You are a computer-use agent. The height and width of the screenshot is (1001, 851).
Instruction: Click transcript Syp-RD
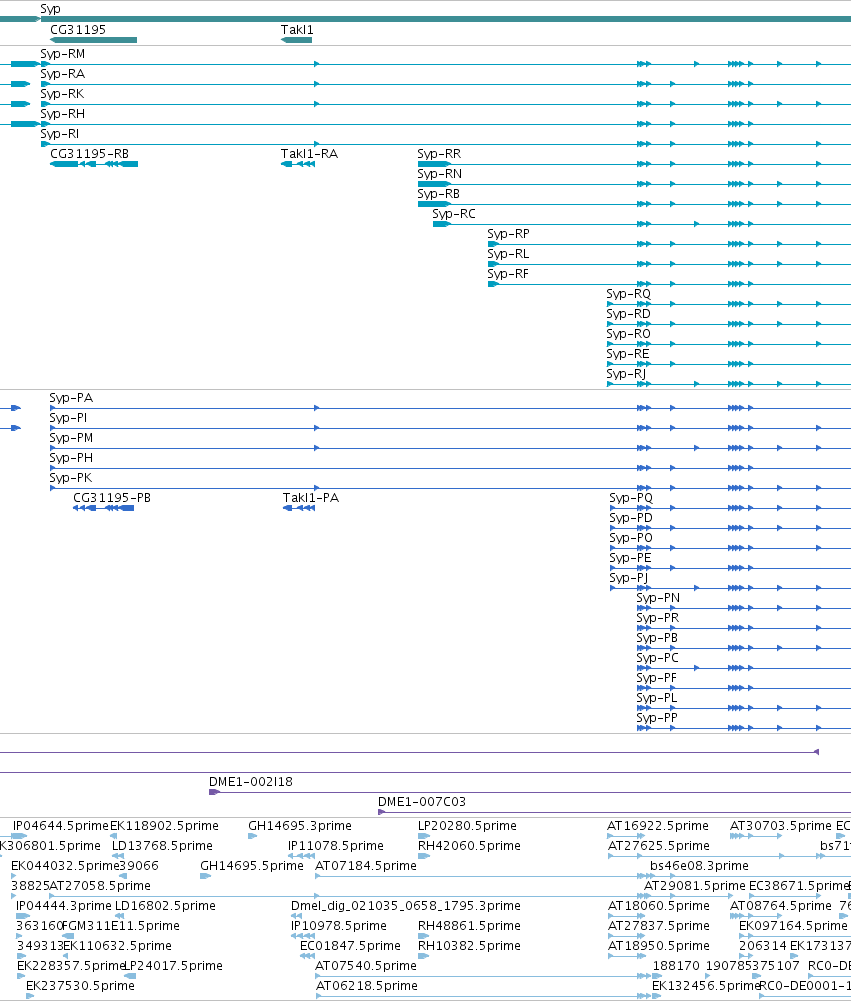628,313
